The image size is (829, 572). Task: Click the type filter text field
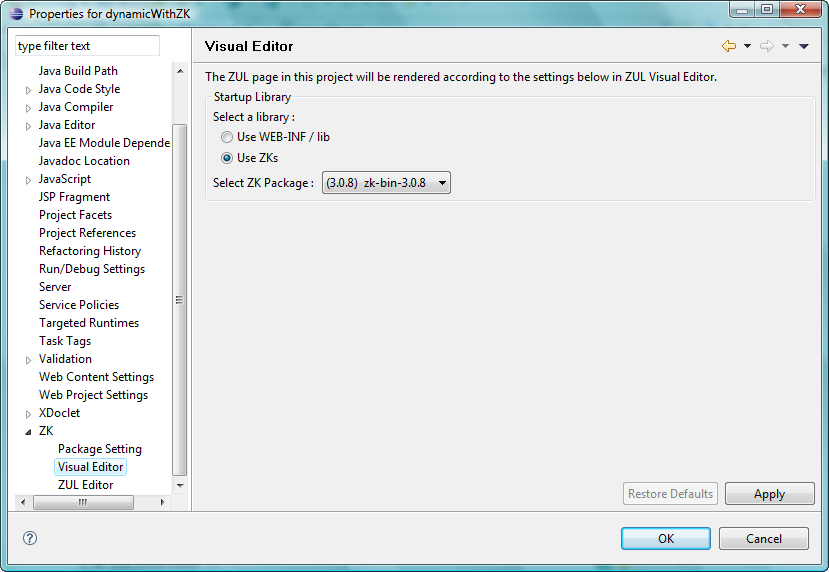click(87, 45)
